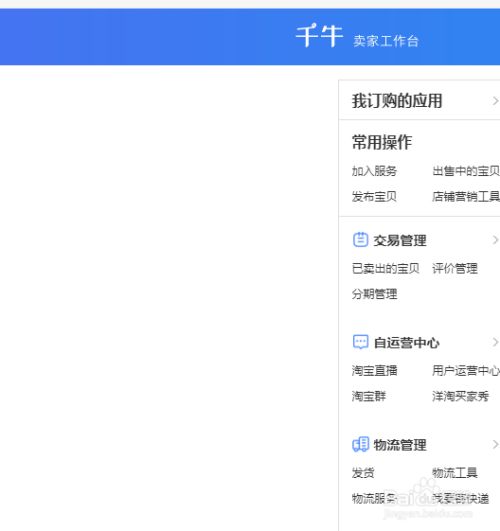Image resolution: width=500 pixels, height=531 pixels.
Task: Open 出售中的宝贝
Action: point(466,171)
